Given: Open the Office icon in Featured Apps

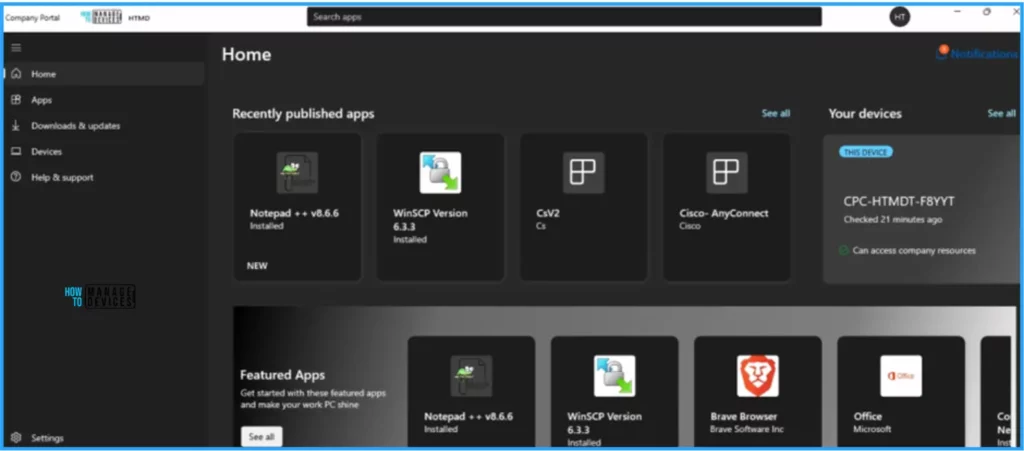Looking at the screenshot, I should [900, 376].
